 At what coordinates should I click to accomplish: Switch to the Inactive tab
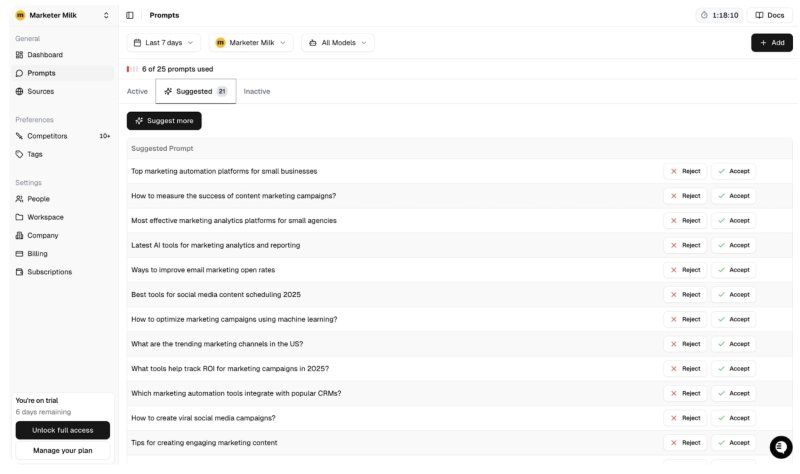[x=256, y=91]
